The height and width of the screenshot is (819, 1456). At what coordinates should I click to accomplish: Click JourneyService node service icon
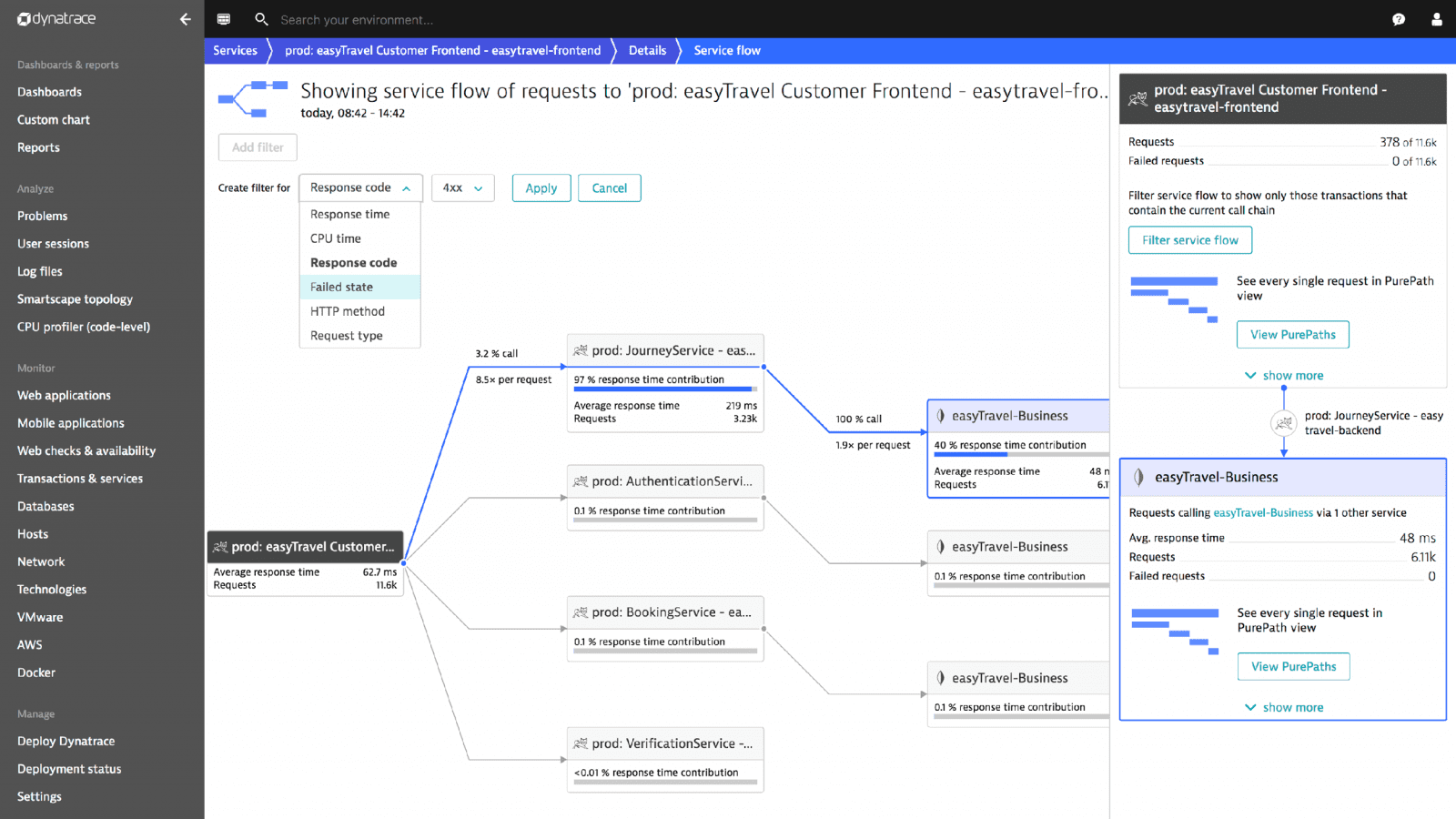[x=581, y=350]
